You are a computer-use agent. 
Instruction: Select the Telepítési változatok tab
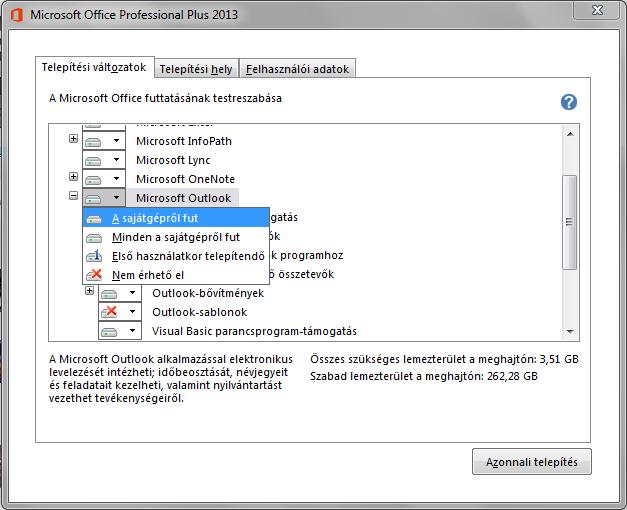pos(94,67)
